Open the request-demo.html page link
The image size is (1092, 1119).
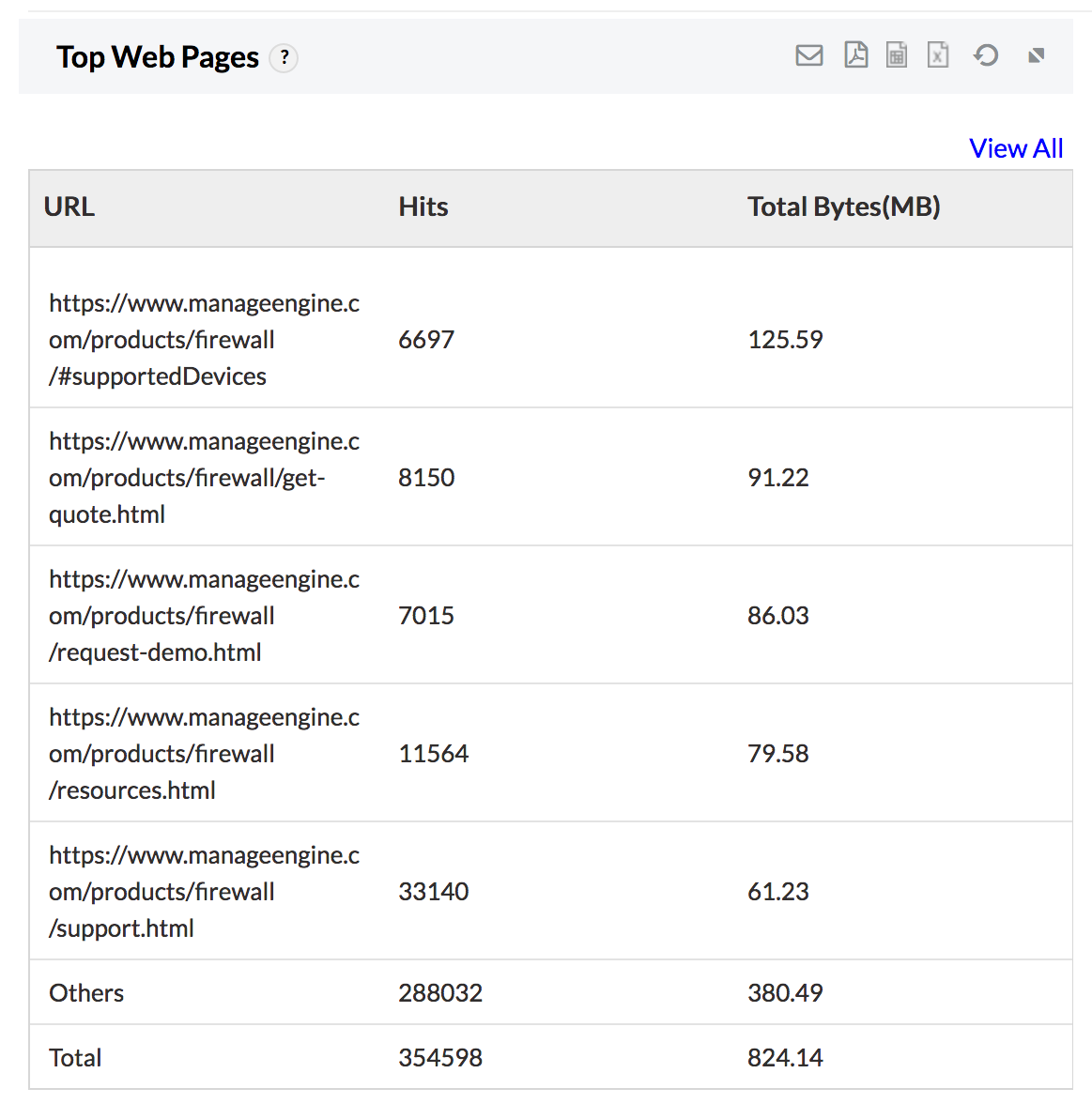coord(204,615)
